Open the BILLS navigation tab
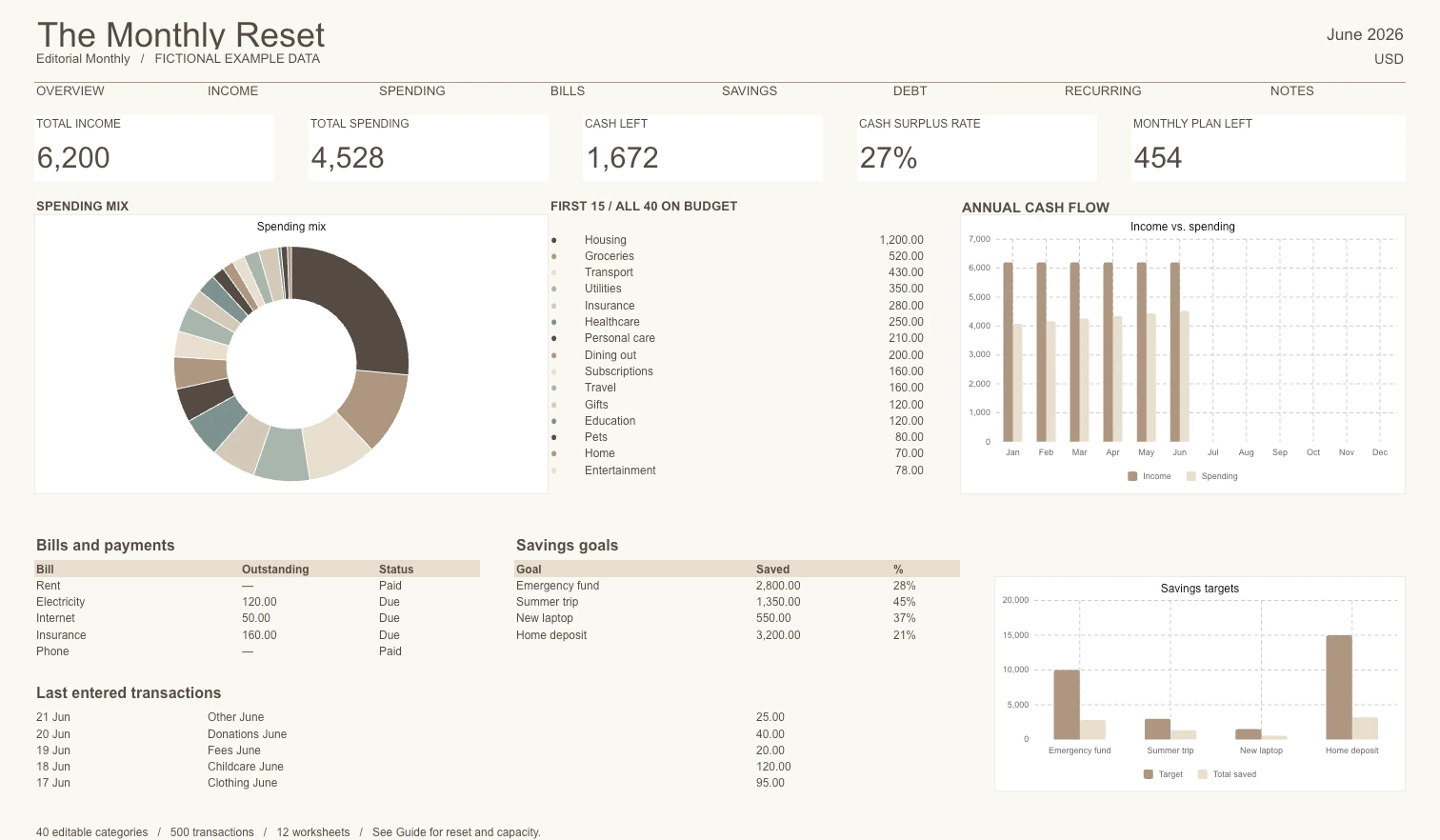Viewport: 1440px width, 840px height. click(x=568, y=91)
